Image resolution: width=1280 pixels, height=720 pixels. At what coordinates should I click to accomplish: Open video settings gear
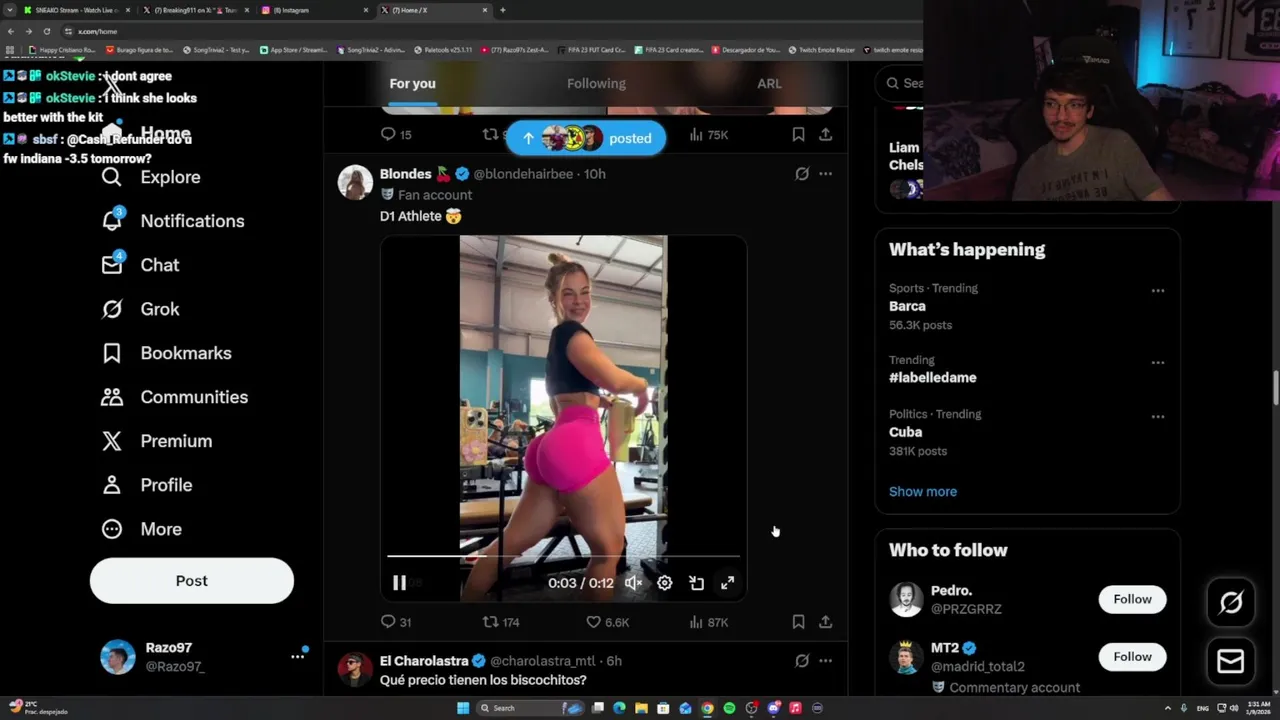coord(665,583)
